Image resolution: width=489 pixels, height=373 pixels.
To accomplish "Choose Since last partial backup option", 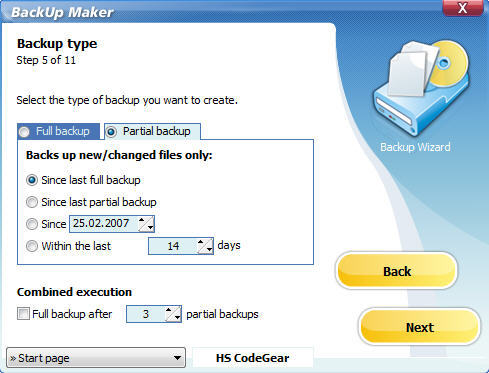I will pos(91,202).
